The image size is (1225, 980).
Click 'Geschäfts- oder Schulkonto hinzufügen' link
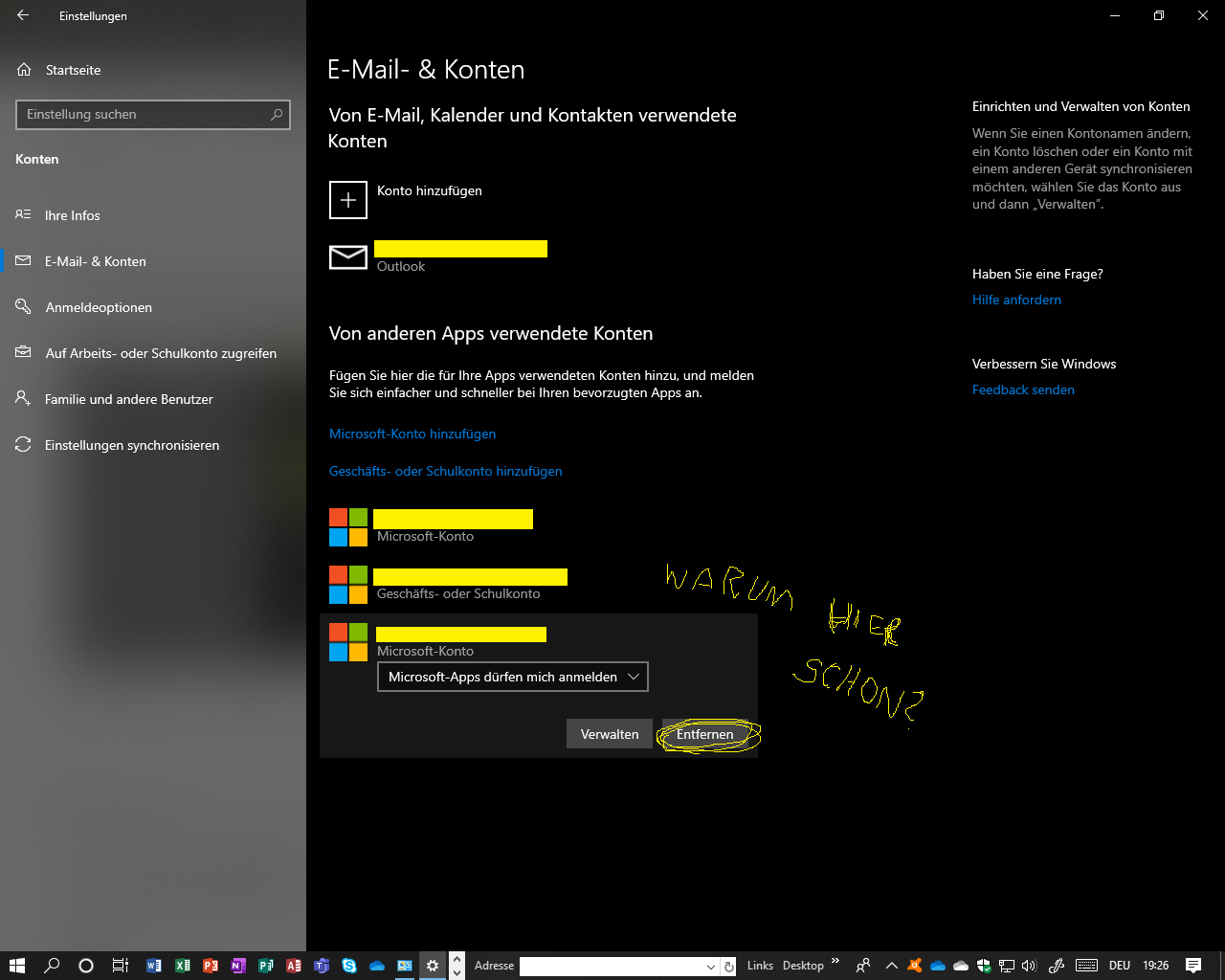point(446,471)
